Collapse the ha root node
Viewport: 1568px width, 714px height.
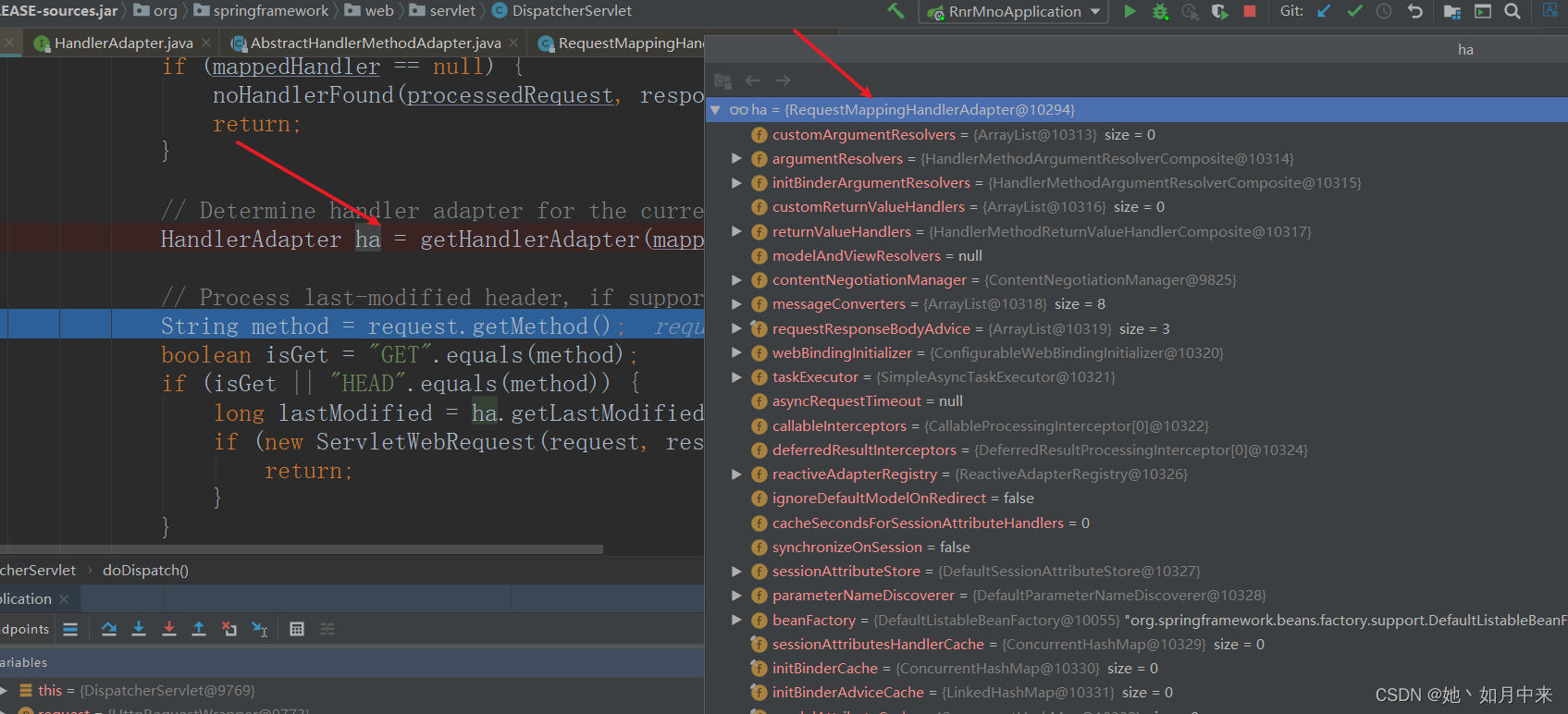[715, 110]
